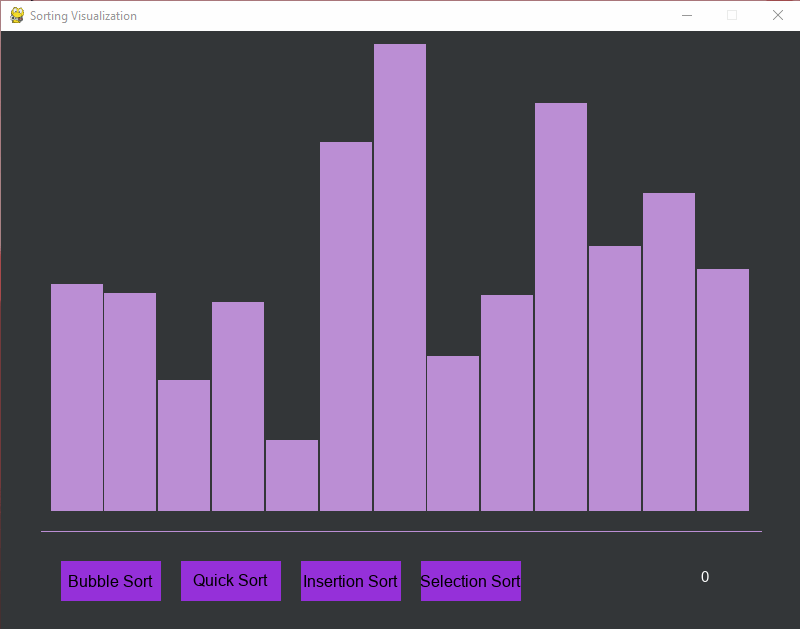This screenshot has width=800, height=629.
Task: Select the shortest bar in the chart
Action: [x=292, y=475]
